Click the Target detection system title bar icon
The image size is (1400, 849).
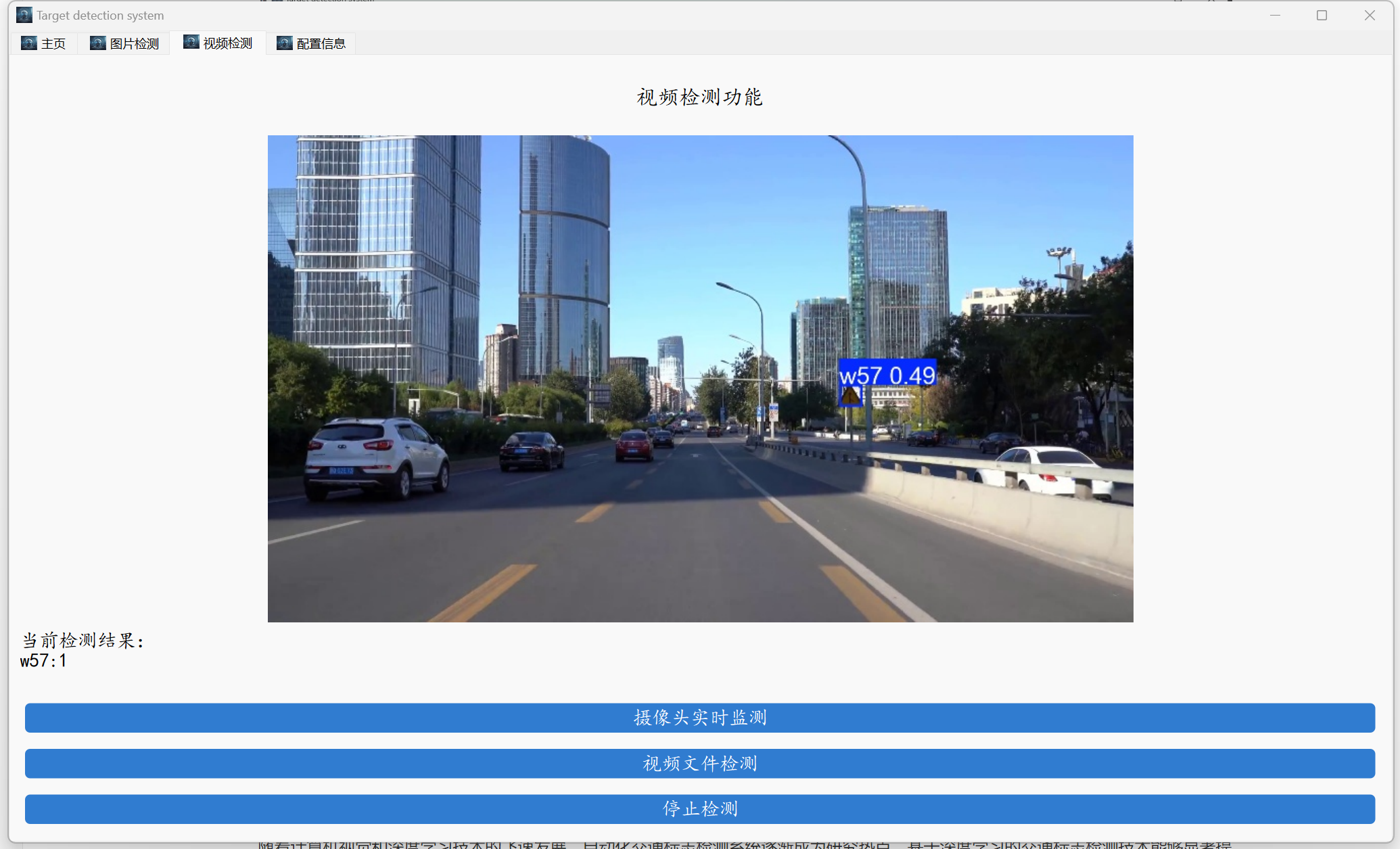coord(24,15)
